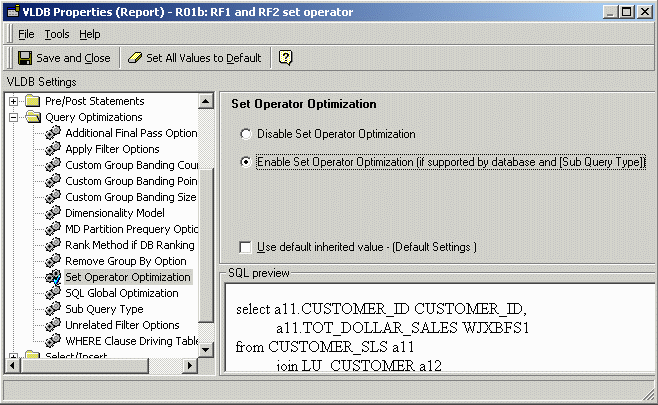Maximize the VLDB Properties window
This screenshot has width=658, height=405.
point(627,12)
